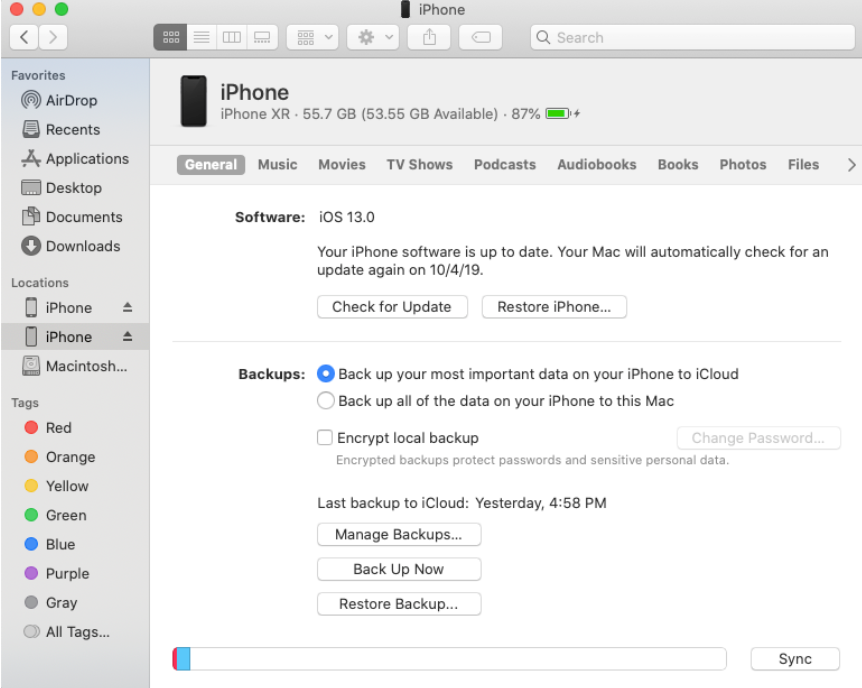Enable Encrypt local backup checkbox
This screenshot has width=862, height=688.
(x=325, y=437)
